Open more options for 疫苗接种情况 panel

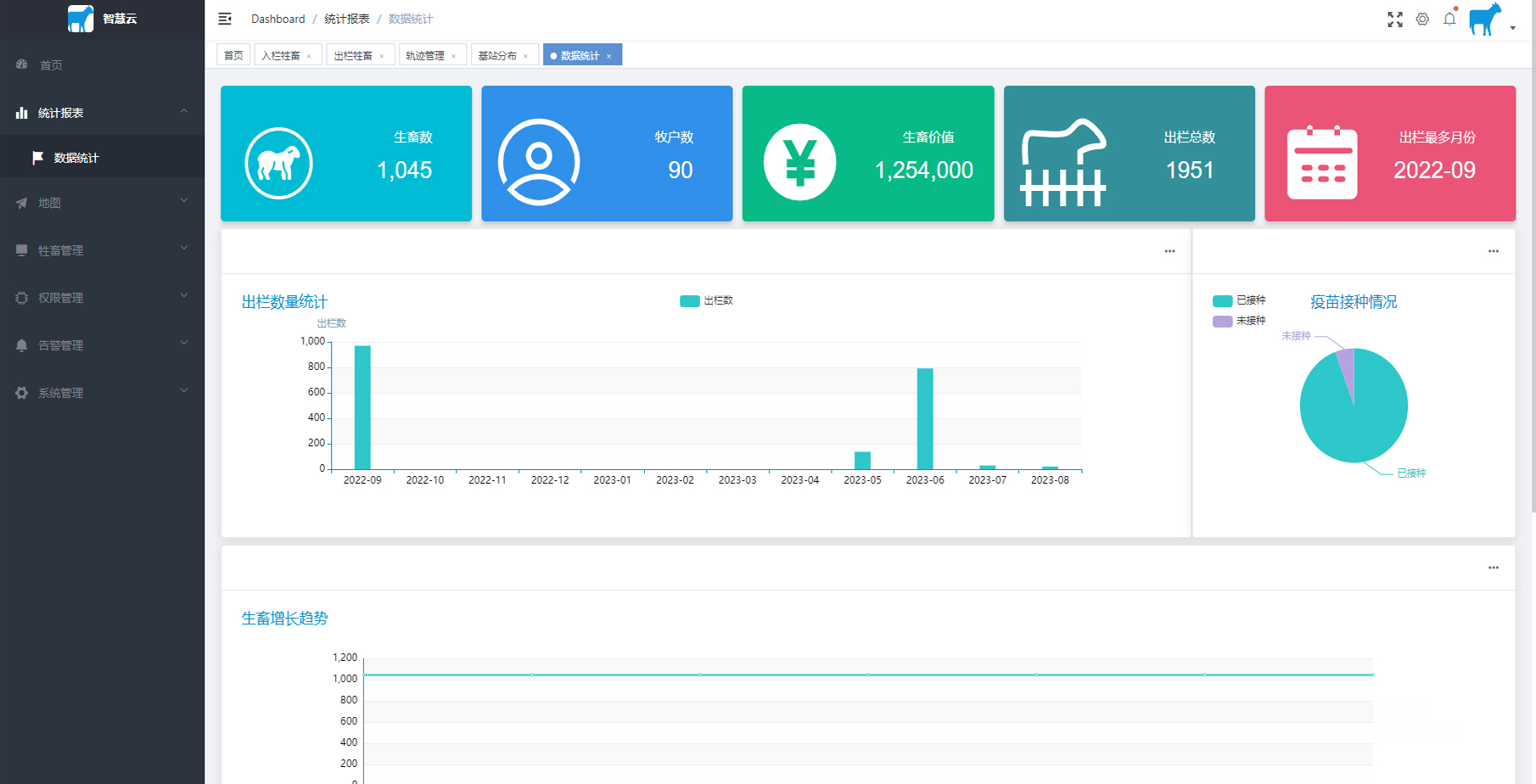(x=1493, y=251)
